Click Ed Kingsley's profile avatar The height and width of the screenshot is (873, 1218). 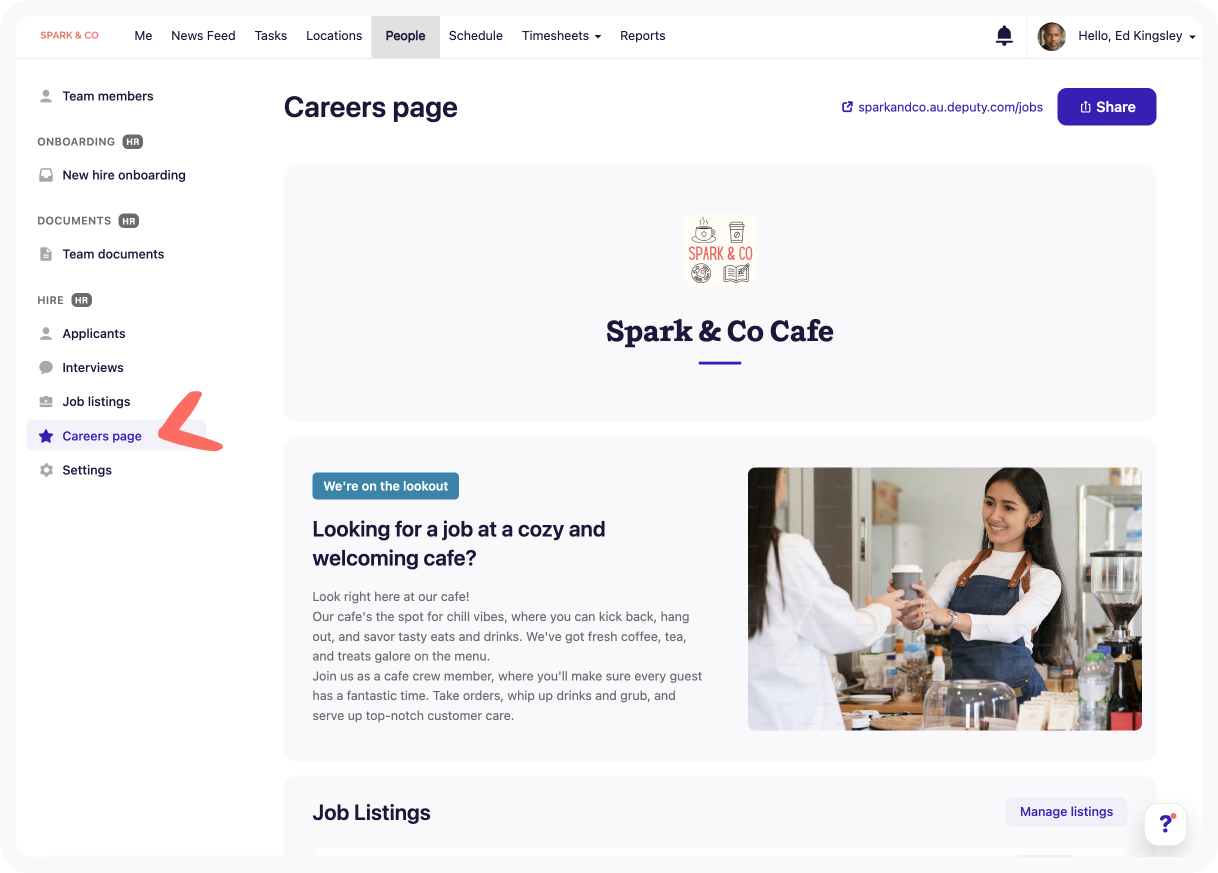pyautogui.click(x=1051, y=37)
